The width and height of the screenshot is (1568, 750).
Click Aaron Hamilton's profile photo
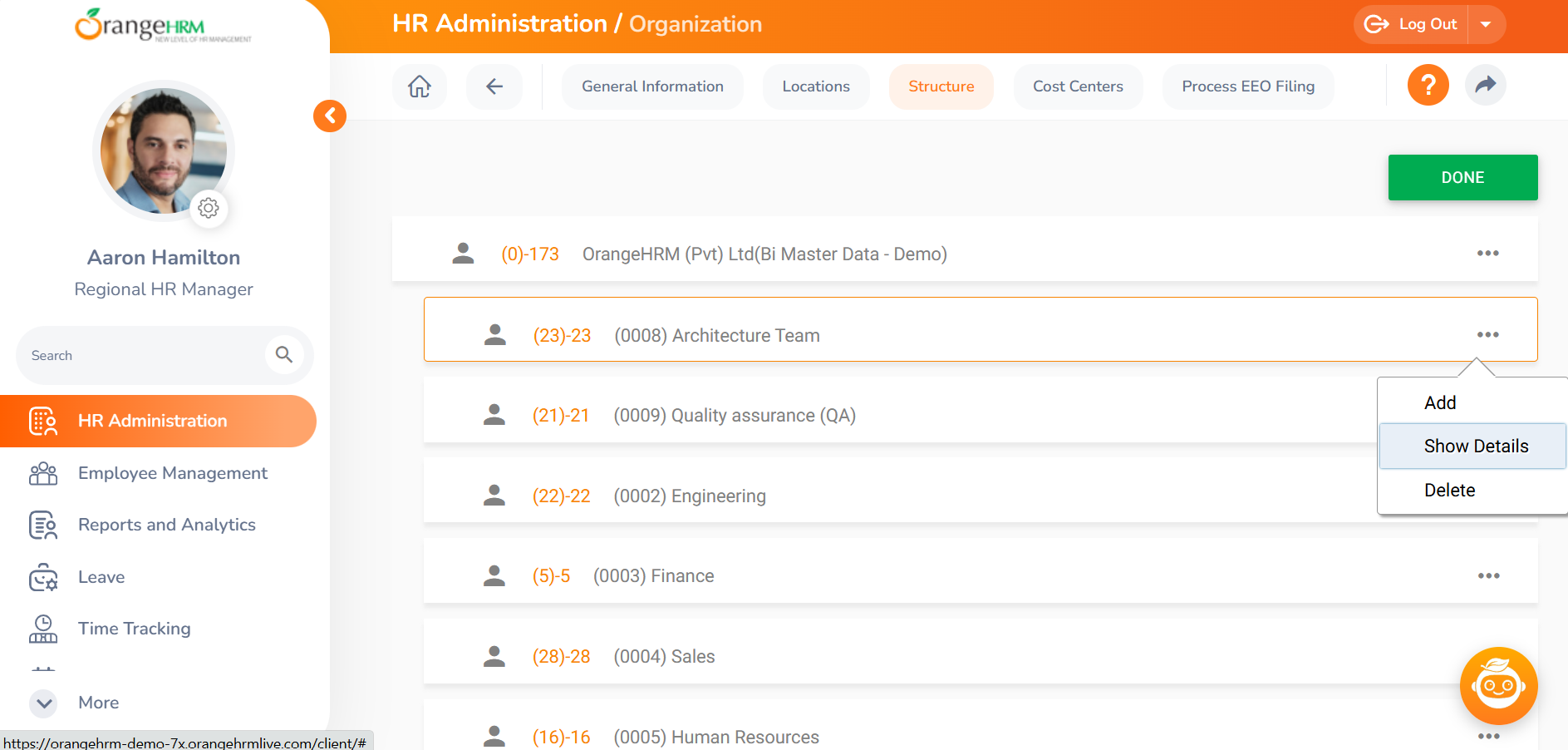[164, 151]
